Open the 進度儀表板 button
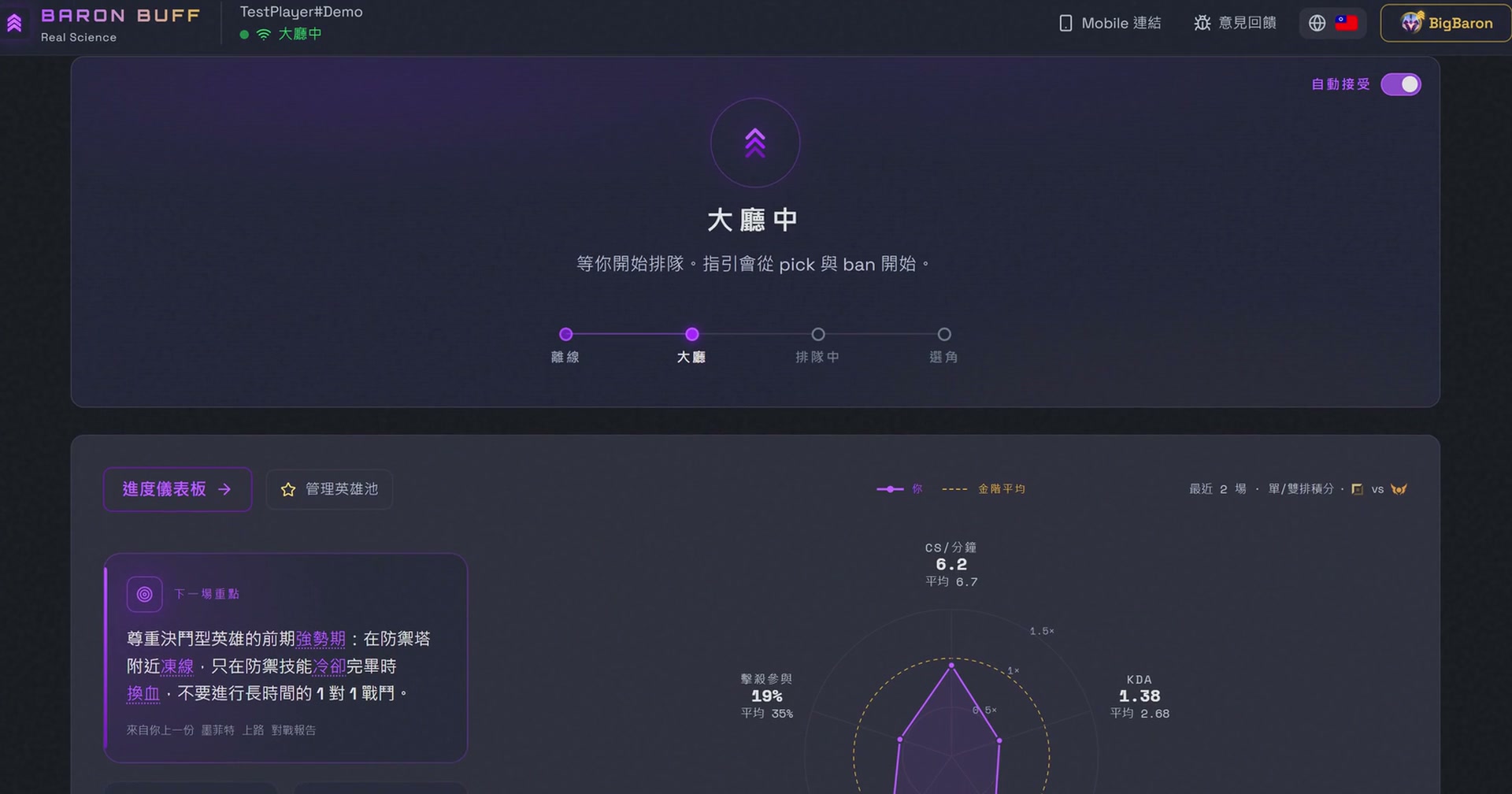The height and width of the screenshot is (794, 1512). click(x=177, y=489)
